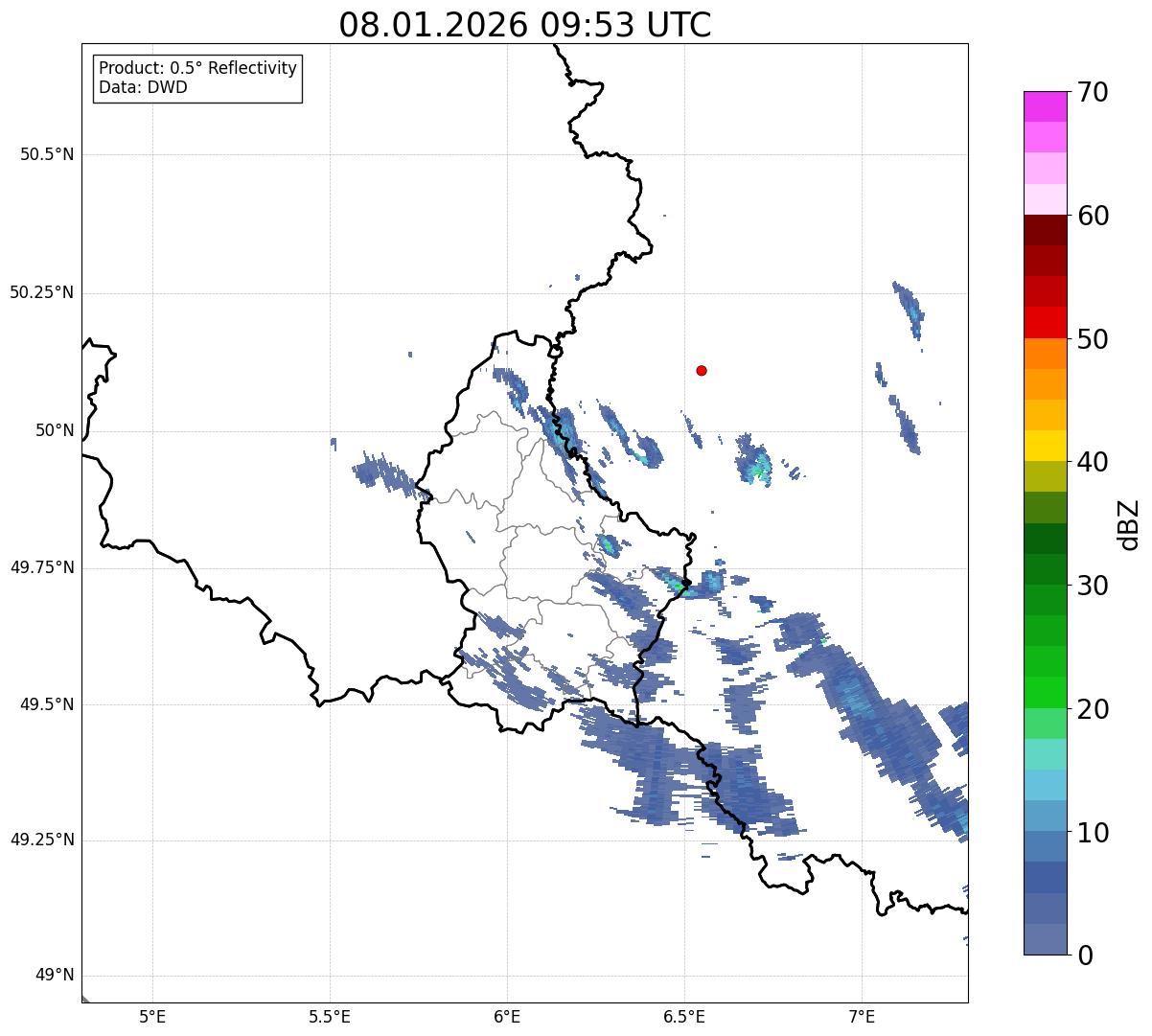
Task: Click the orange swatch just below 50 dBZ
Action: [x=1045, y=354]
